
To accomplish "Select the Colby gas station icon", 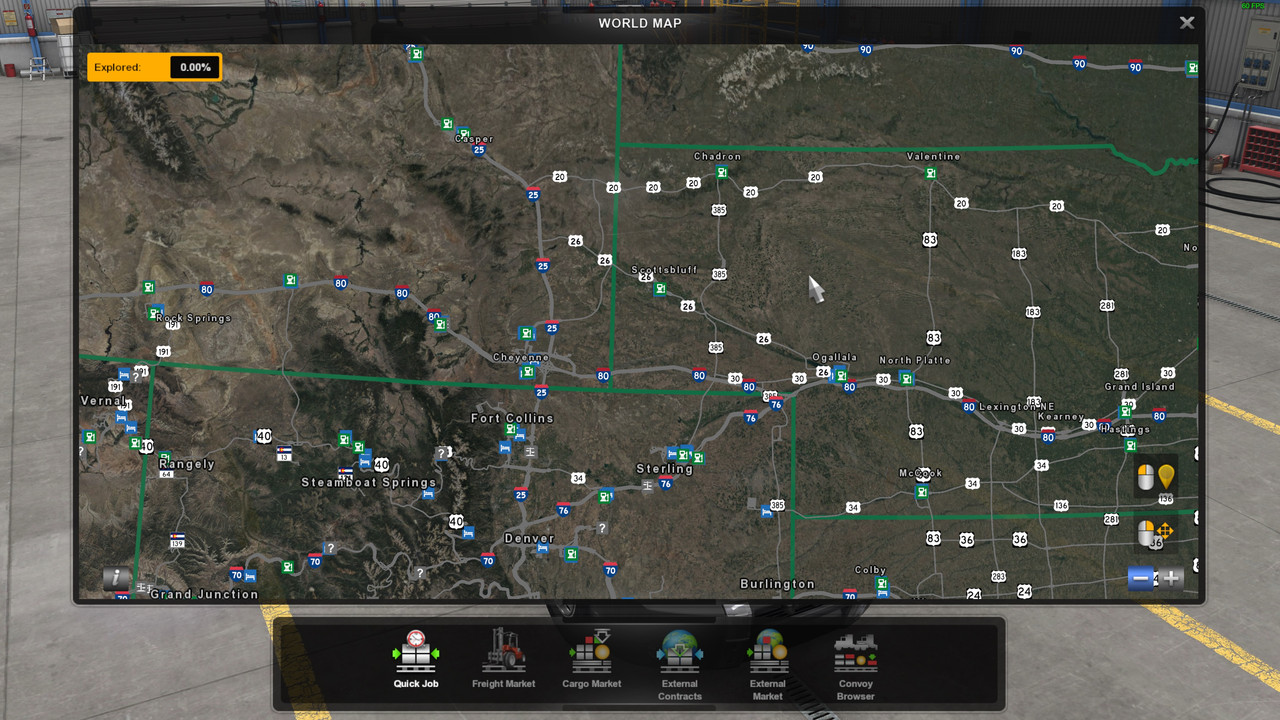I will [x=881, y=583].
